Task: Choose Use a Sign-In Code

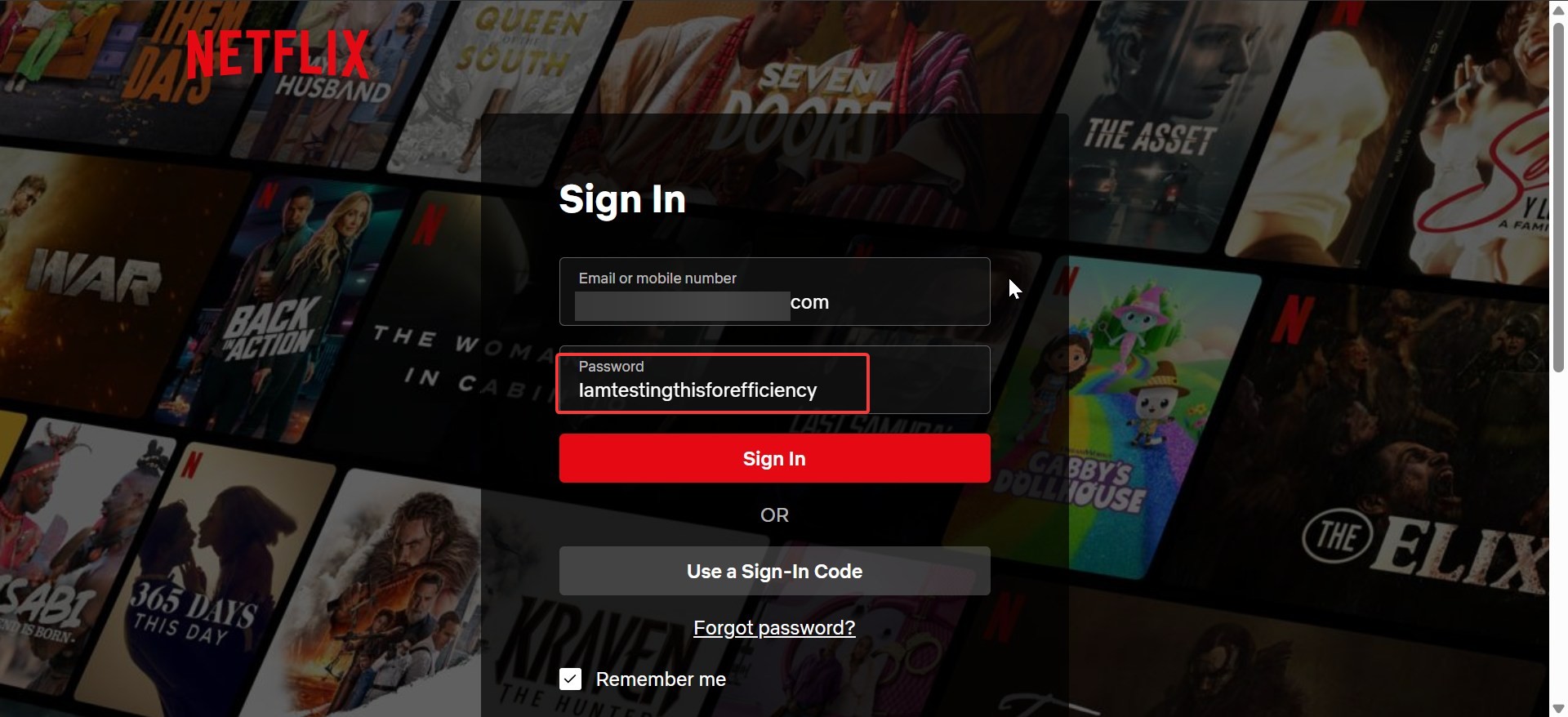Action: (774, 571)
